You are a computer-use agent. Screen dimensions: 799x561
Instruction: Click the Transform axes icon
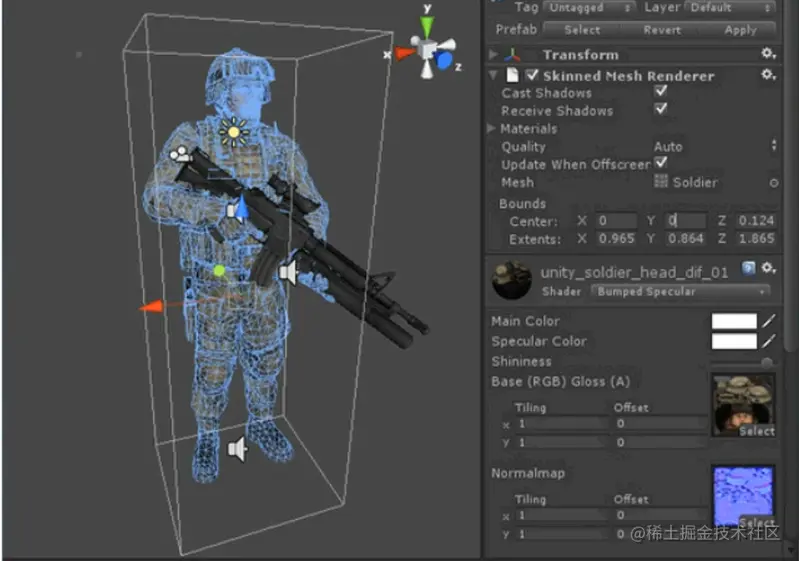click(x=513, y=55)
